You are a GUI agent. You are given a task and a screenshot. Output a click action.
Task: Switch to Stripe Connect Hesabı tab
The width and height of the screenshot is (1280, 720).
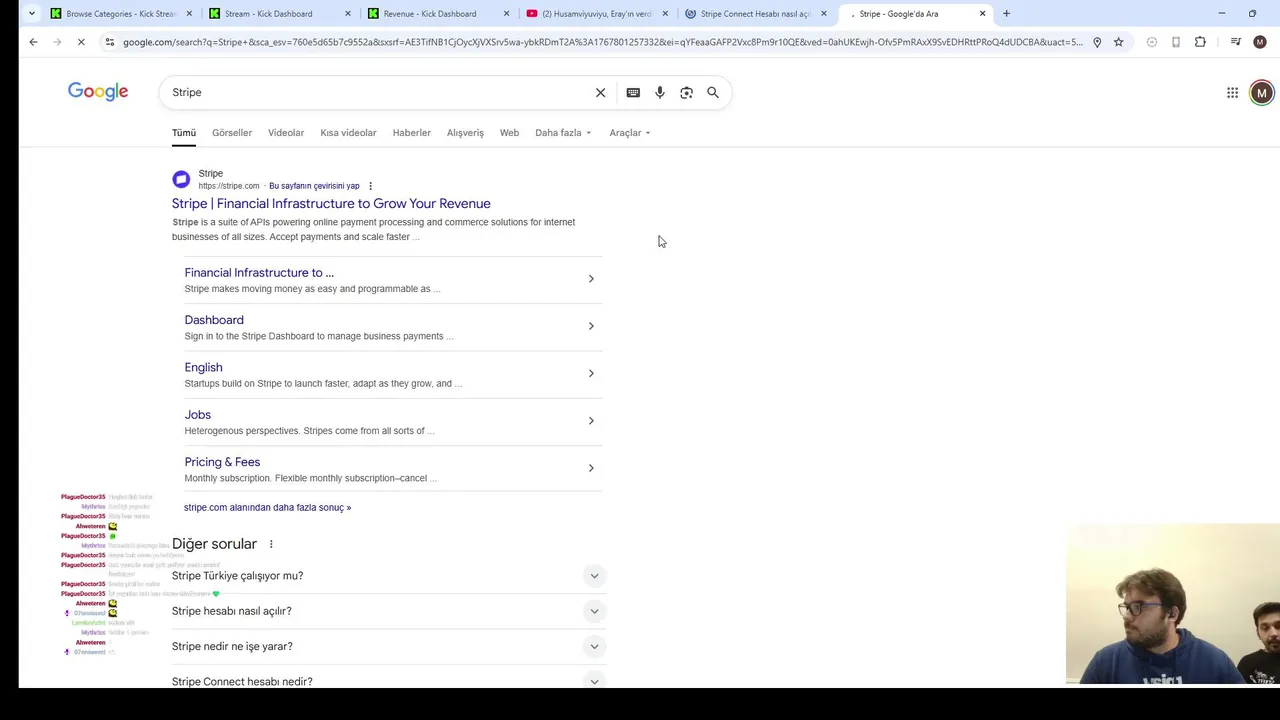756,14
